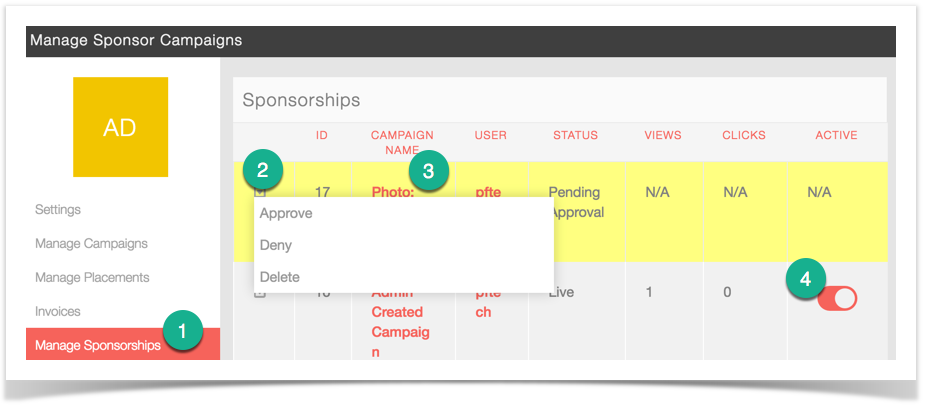Click the yellow AD avatar tile
930x409 pixels.
pos(120,127)
